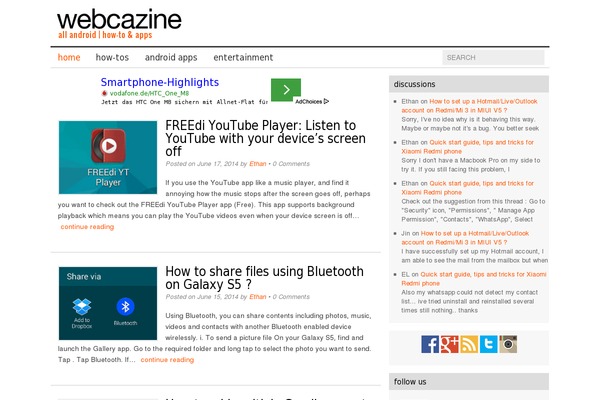Open the Smartphone-Highlights ad link
Screen dimensions: 600x400
pos(160,82)
